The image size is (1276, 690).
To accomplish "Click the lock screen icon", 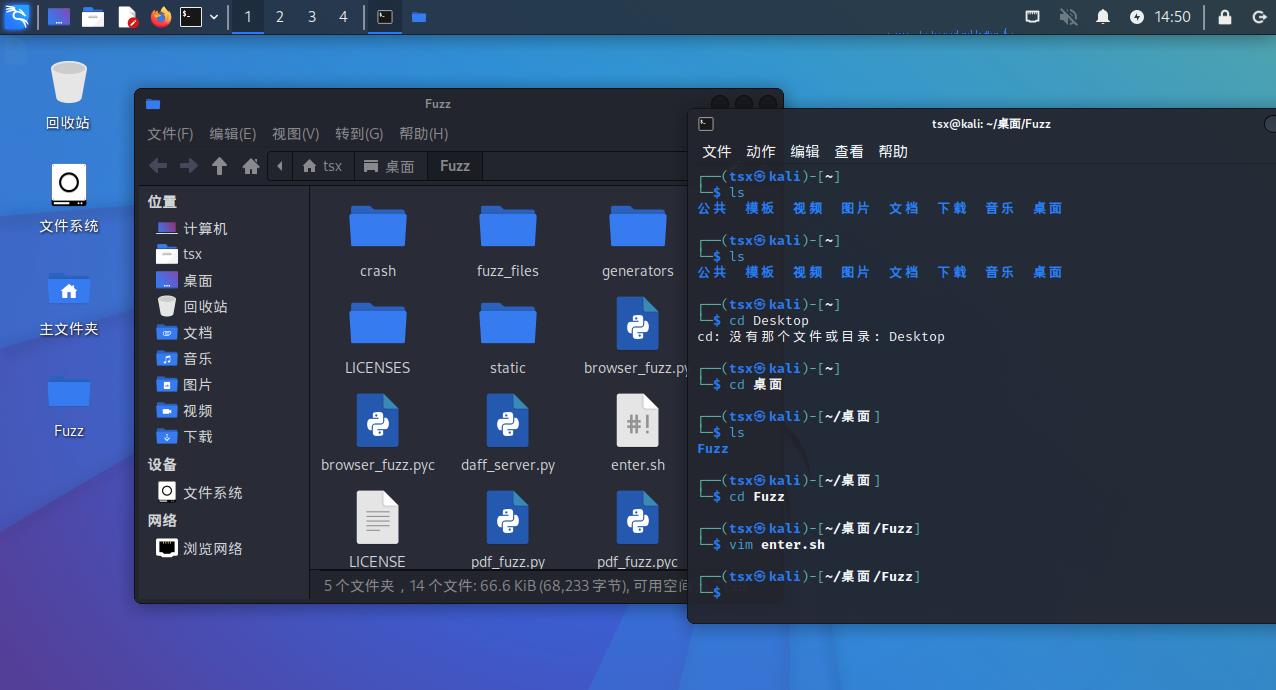I will pos(1225,17).
